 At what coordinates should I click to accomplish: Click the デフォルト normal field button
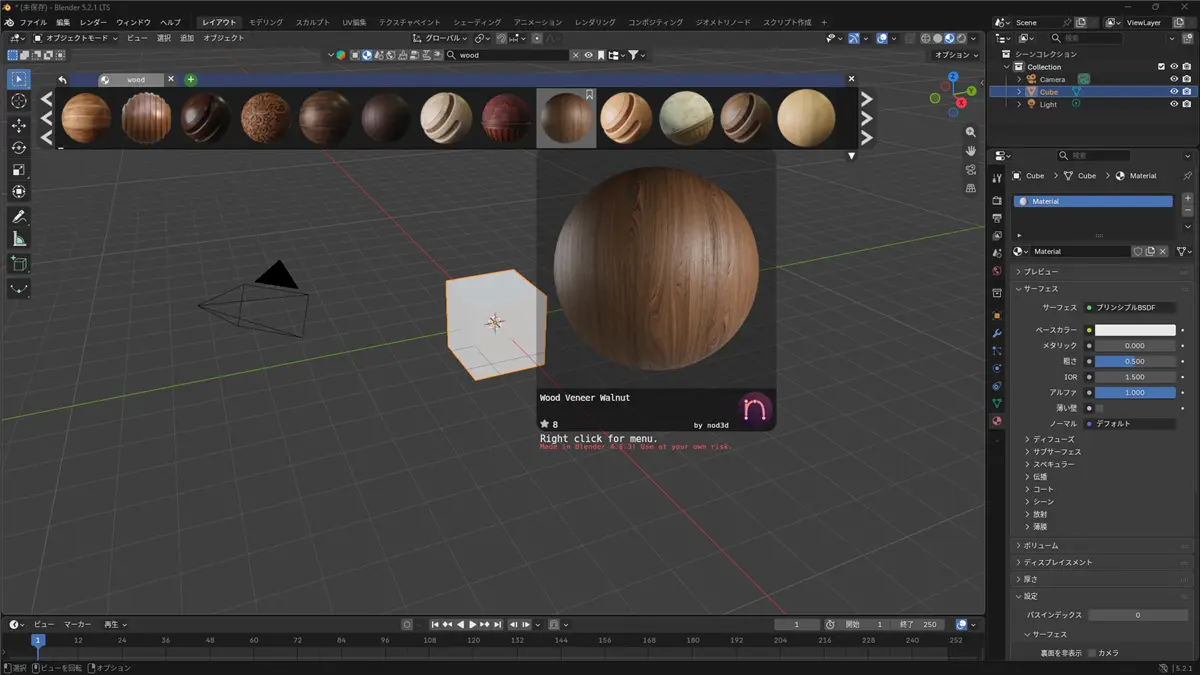click(x=1130, y=424)
